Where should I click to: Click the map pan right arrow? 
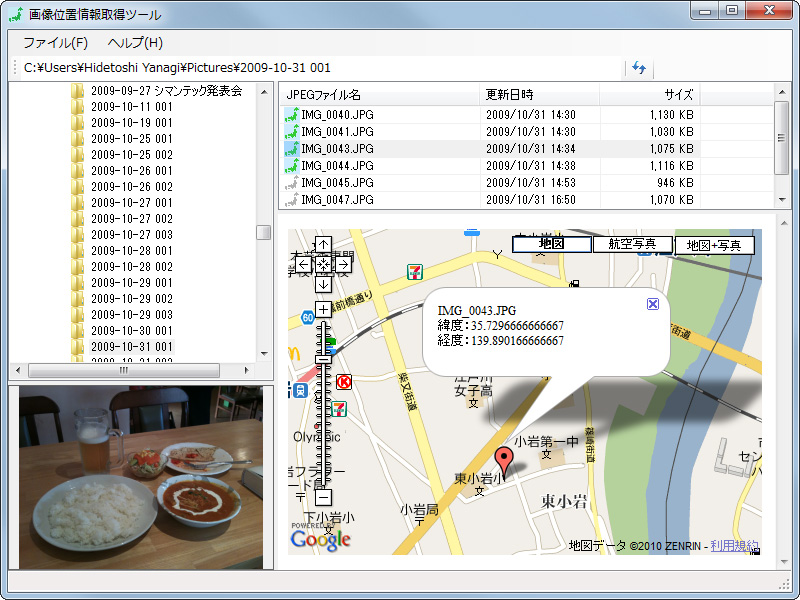coord(345,264)
